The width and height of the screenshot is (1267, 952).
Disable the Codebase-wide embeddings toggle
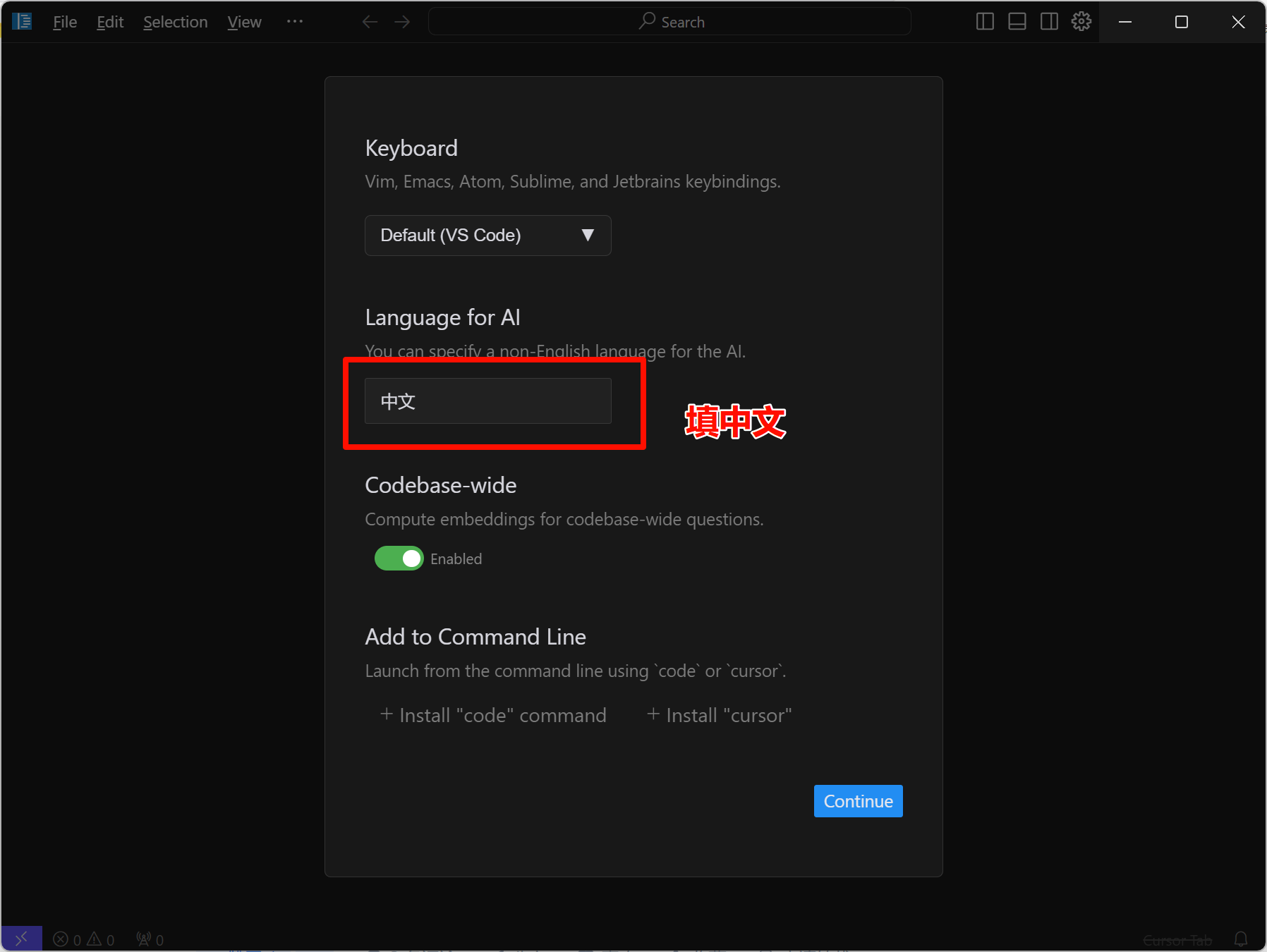point(399,559)
